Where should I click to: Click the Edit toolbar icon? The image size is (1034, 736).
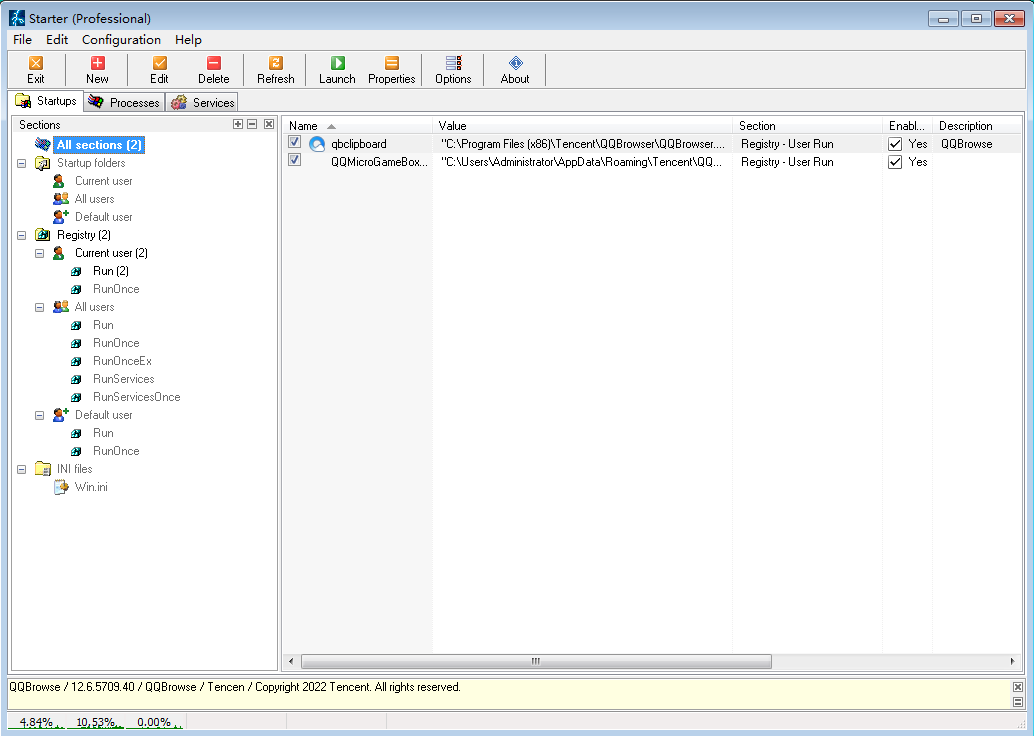pyautogui.click(x=159, y=64)
